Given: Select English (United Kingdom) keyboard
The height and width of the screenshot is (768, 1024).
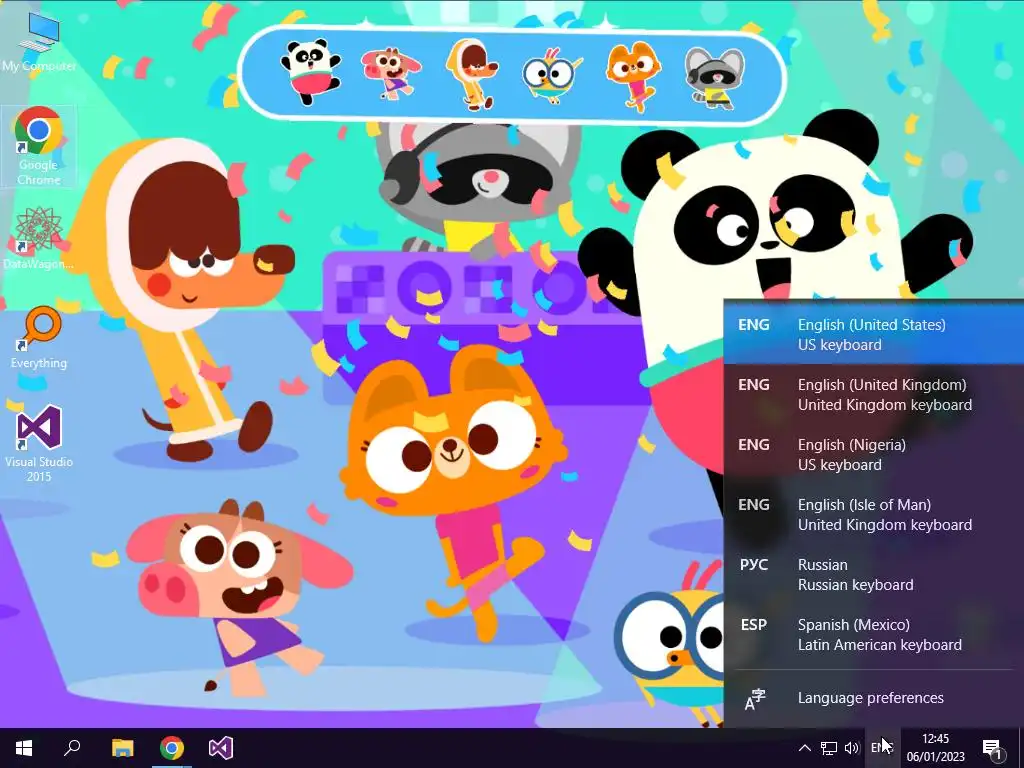Looking at the screenshot, I should click(x=874, y=394).
